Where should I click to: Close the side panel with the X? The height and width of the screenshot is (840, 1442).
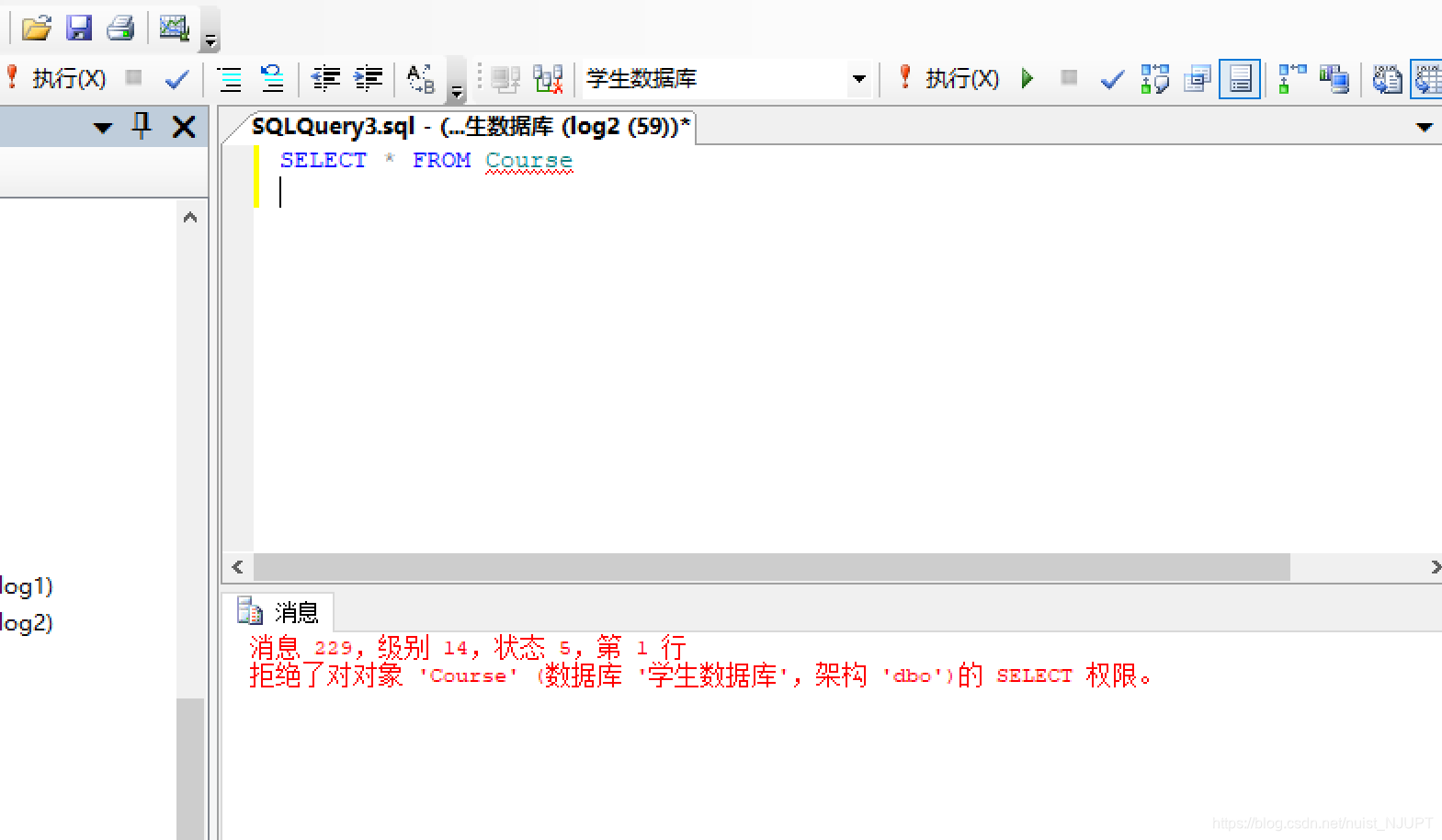coord(184,127)
